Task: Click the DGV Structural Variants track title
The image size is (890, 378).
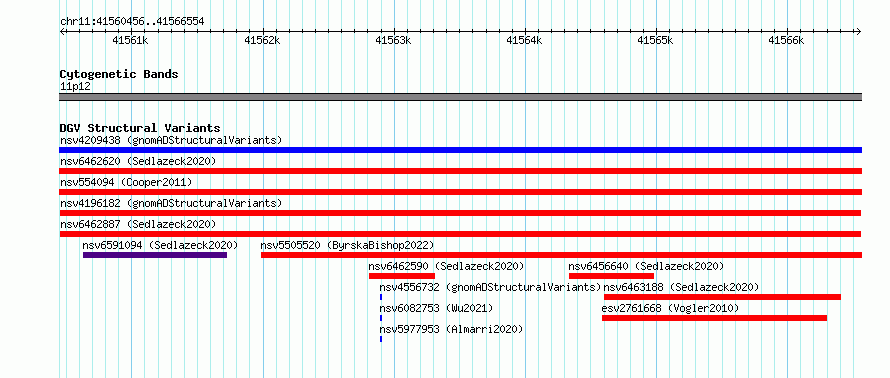Action: point(140,128)
